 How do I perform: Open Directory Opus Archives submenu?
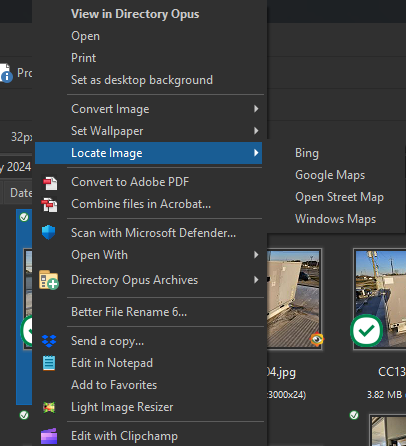coord(149,280)
